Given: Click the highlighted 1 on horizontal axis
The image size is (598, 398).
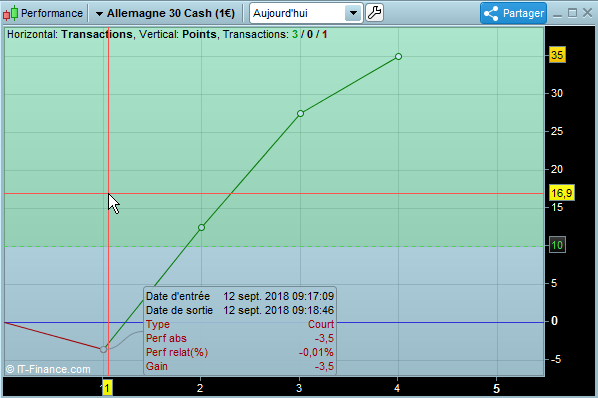Looking at the screenshot, I should click(107, 388).
